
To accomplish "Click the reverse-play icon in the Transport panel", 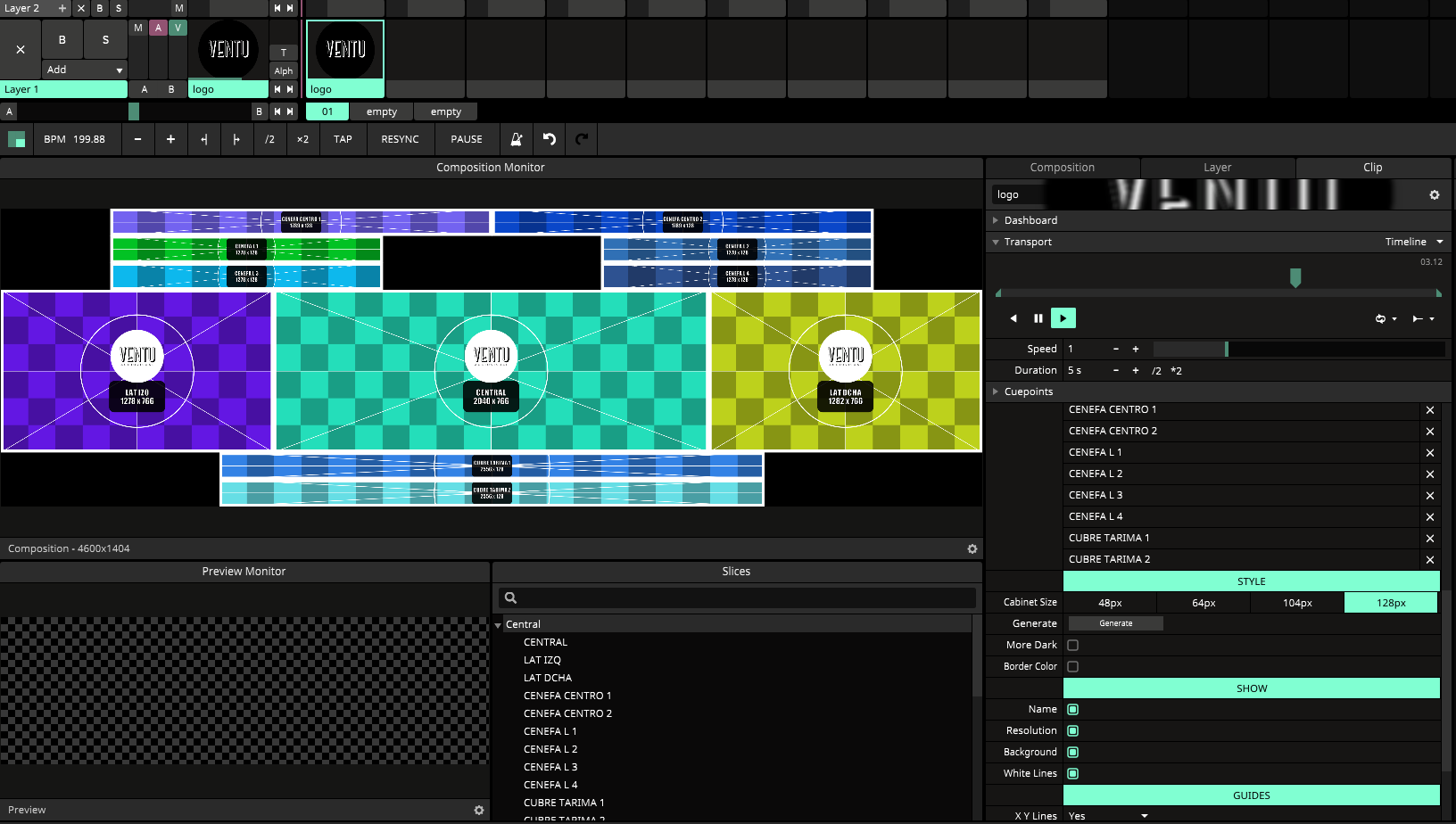I will click(x=1013, y=317).
